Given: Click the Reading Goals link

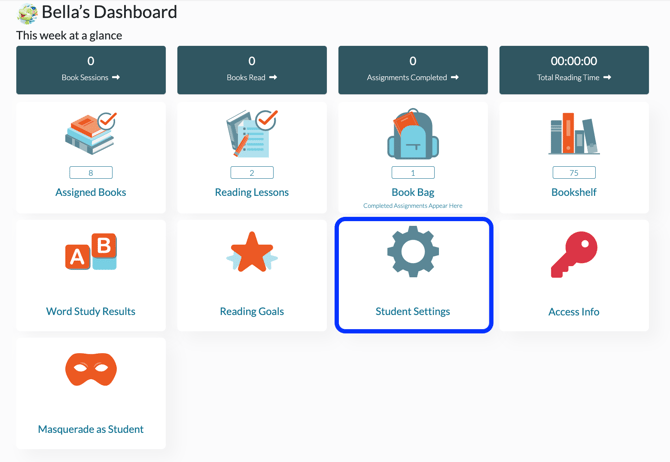Looking at the screenshot, I should point(252,311).
